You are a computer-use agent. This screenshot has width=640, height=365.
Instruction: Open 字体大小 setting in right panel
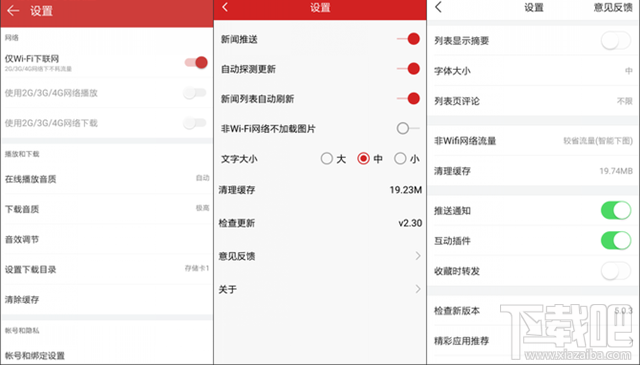tap(533, 71)
